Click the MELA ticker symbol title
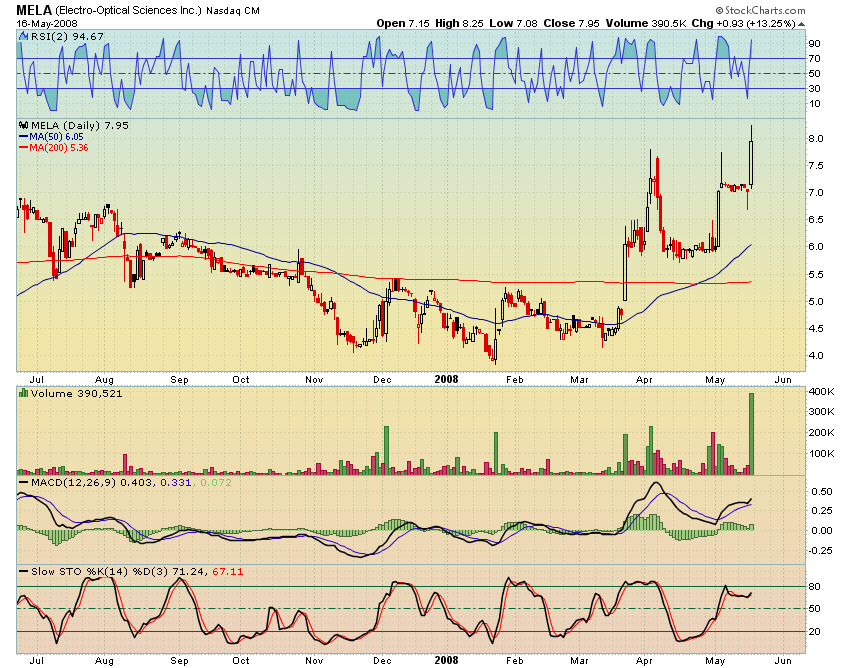 tap(34, 10)
